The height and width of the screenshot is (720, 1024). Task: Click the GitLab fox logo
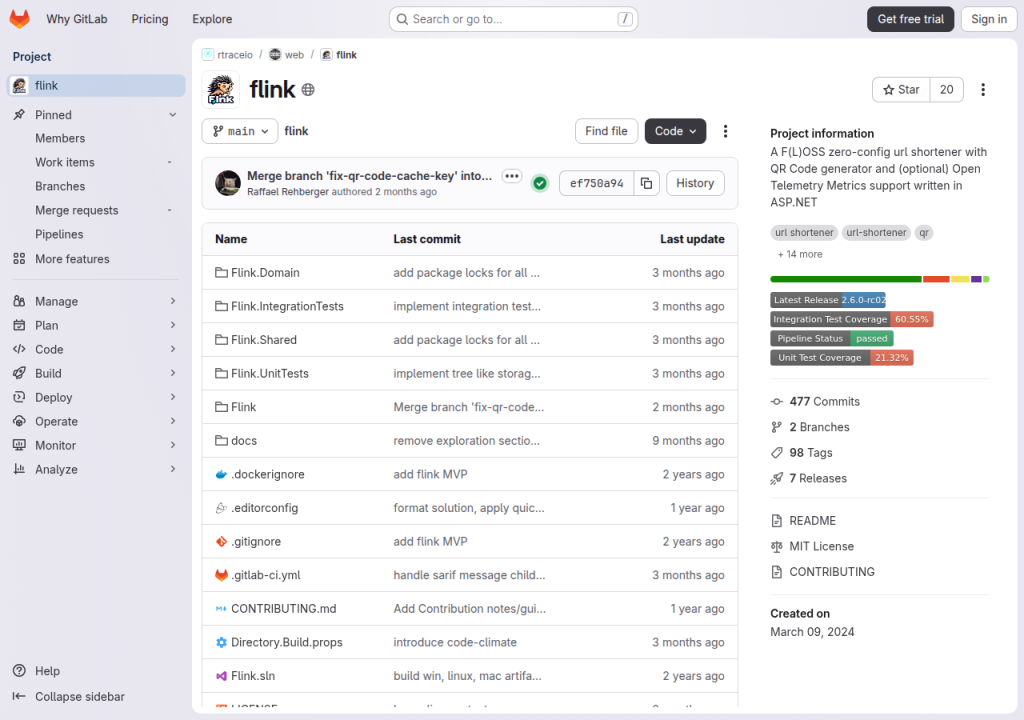(20, 19)
